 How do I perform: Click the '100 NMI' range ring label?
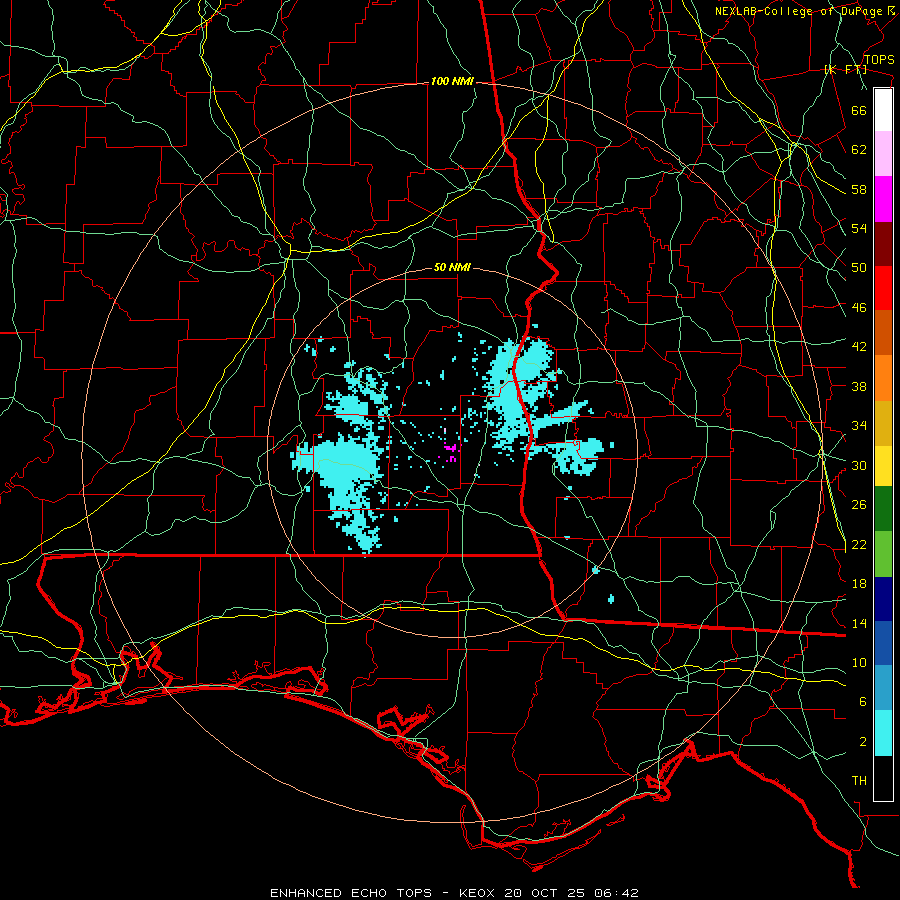click(452, 82)
